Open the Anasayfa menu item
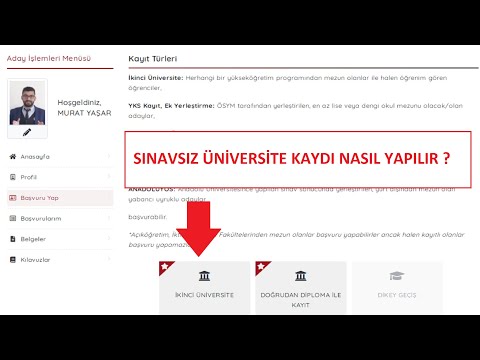The image size is (480, 360). (60, 156)
